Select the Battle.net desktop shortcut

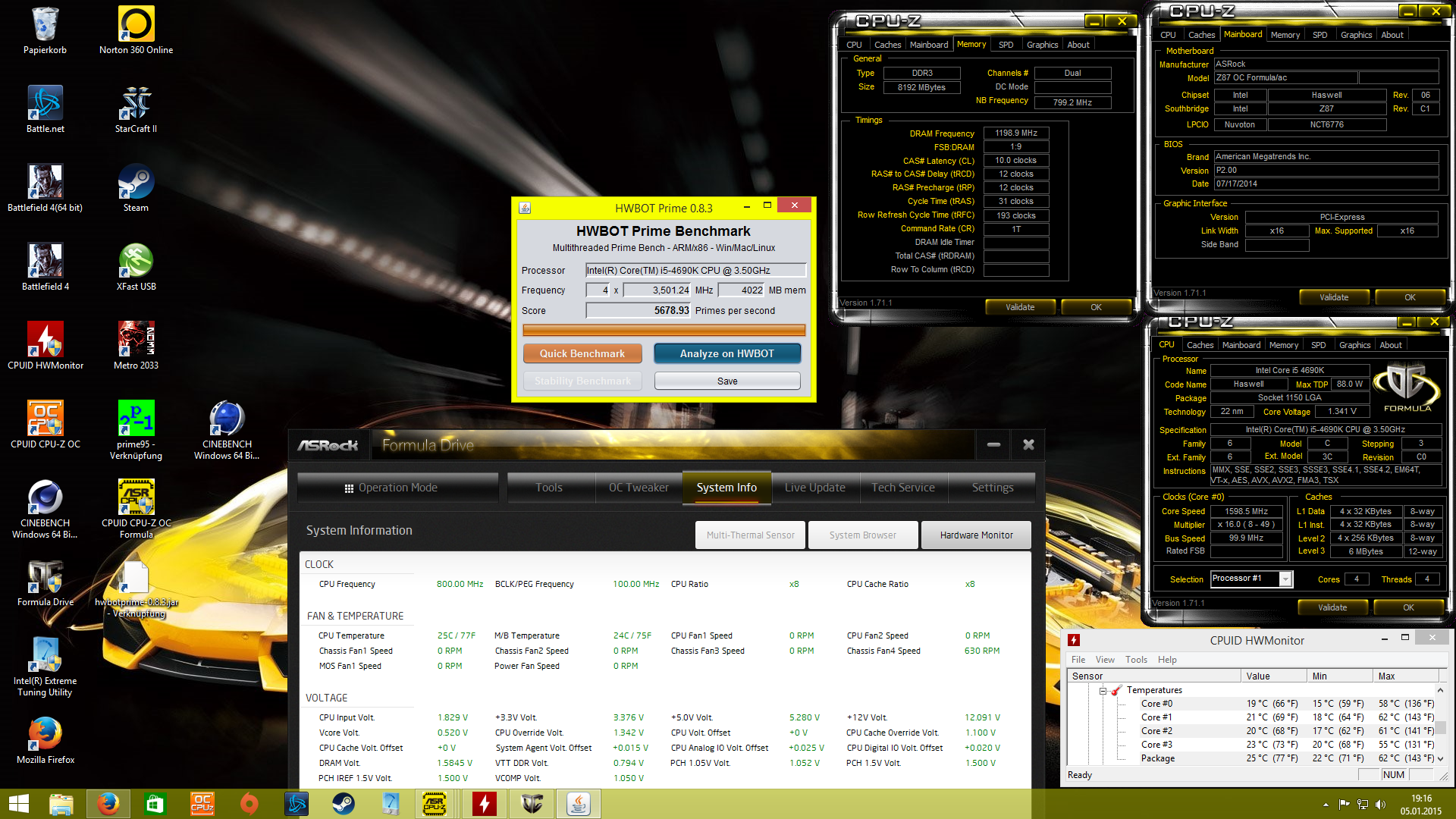point(45,109)
